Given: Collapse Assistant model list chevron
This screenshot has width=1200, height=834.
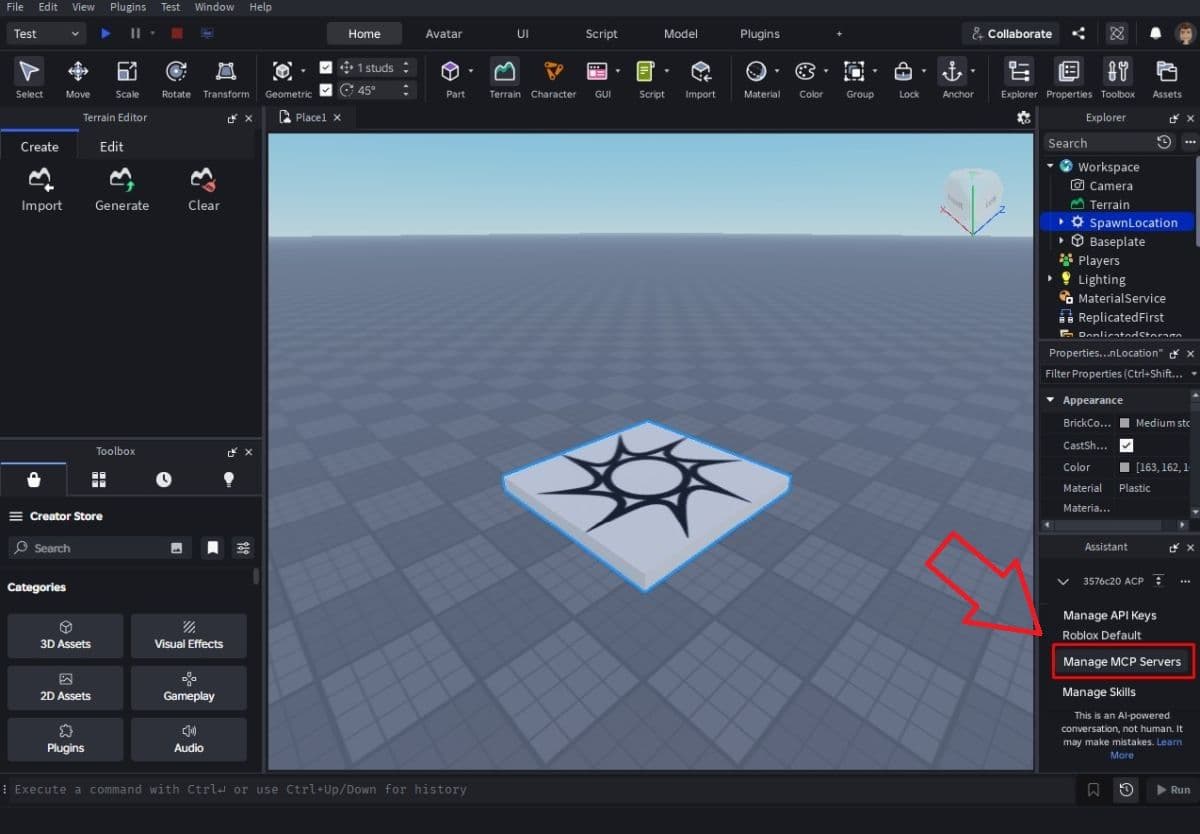Looking at the screenshot, I should click(x=1063, y=581).
